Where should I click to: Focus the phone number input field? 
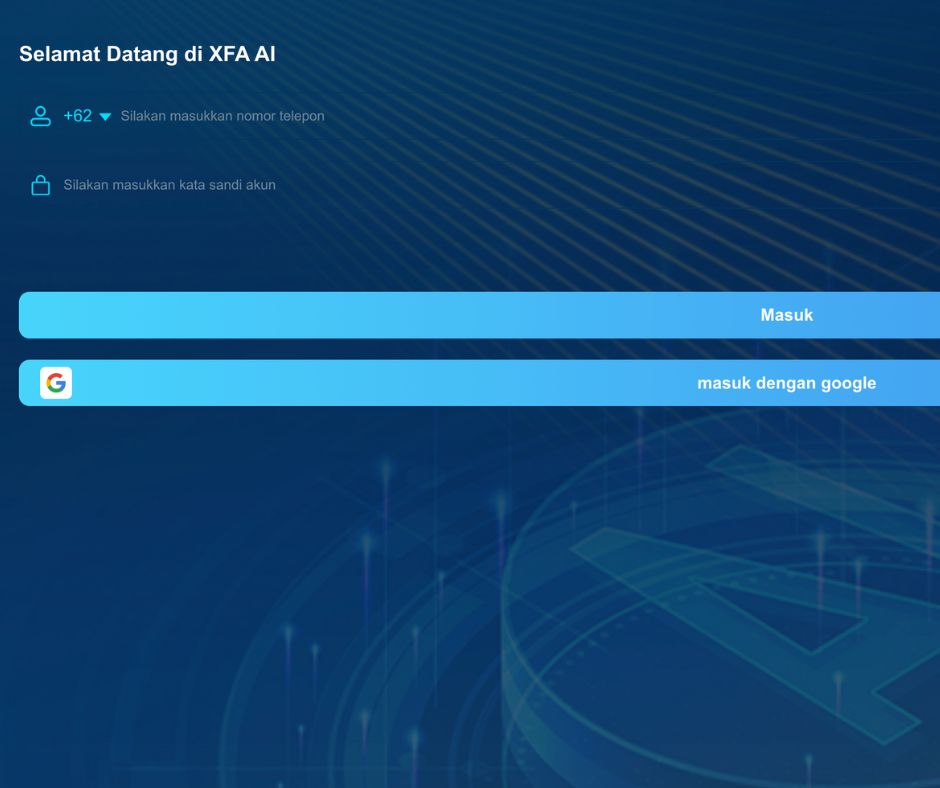(x=530, y=116)
